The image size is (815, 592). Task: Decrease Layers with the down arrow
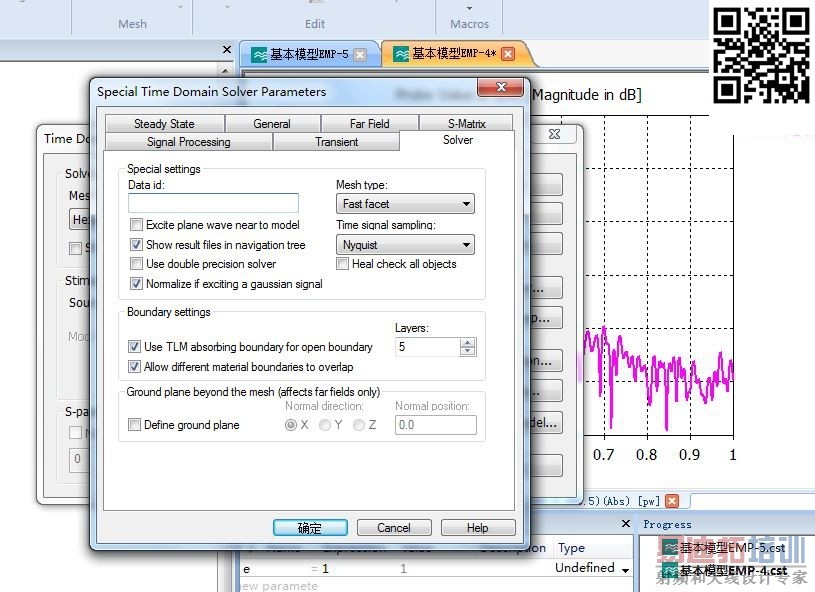[468, 351]
